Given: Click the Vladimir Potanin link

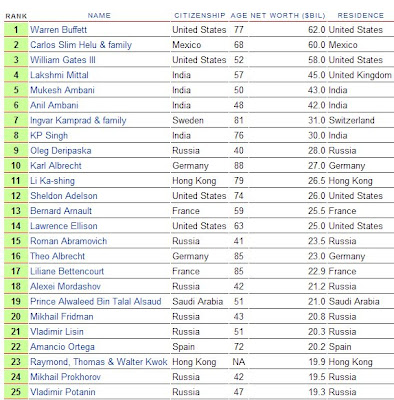Looking at the screenshot, I should (63, 392).
